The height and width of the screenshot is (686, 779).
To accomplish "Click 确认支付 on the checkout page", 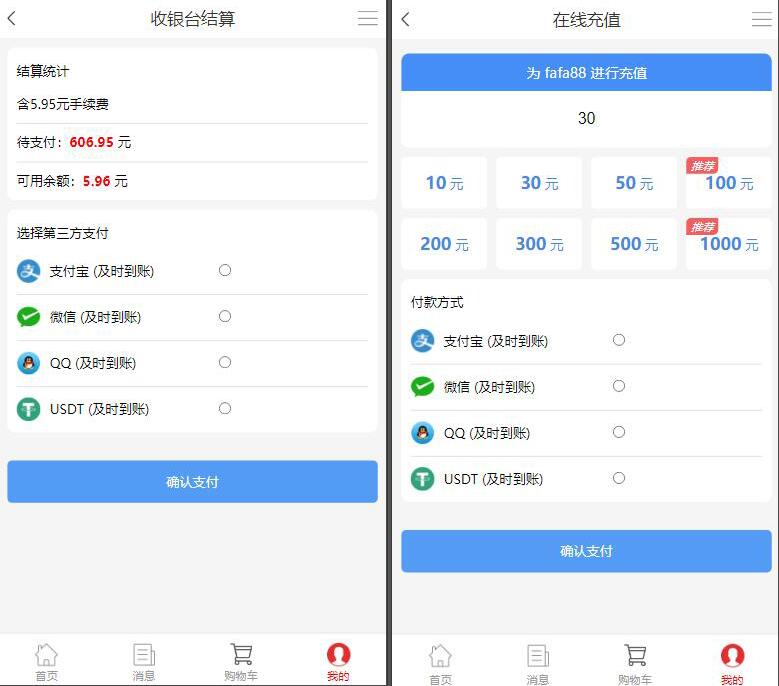I will pos(192,481).
